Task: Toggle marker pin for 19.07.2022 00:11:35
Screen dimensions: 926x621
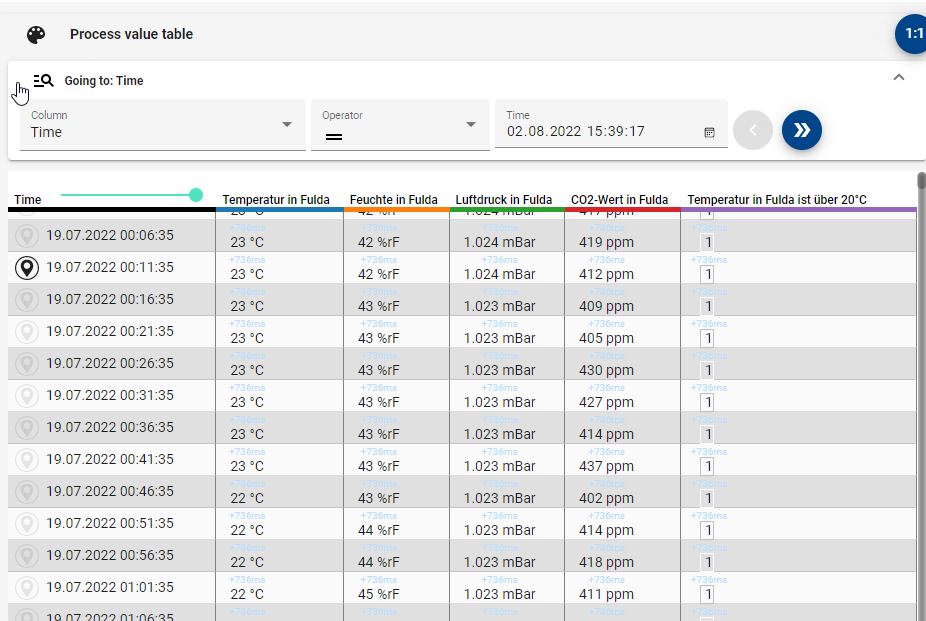Action: (27, 268)
